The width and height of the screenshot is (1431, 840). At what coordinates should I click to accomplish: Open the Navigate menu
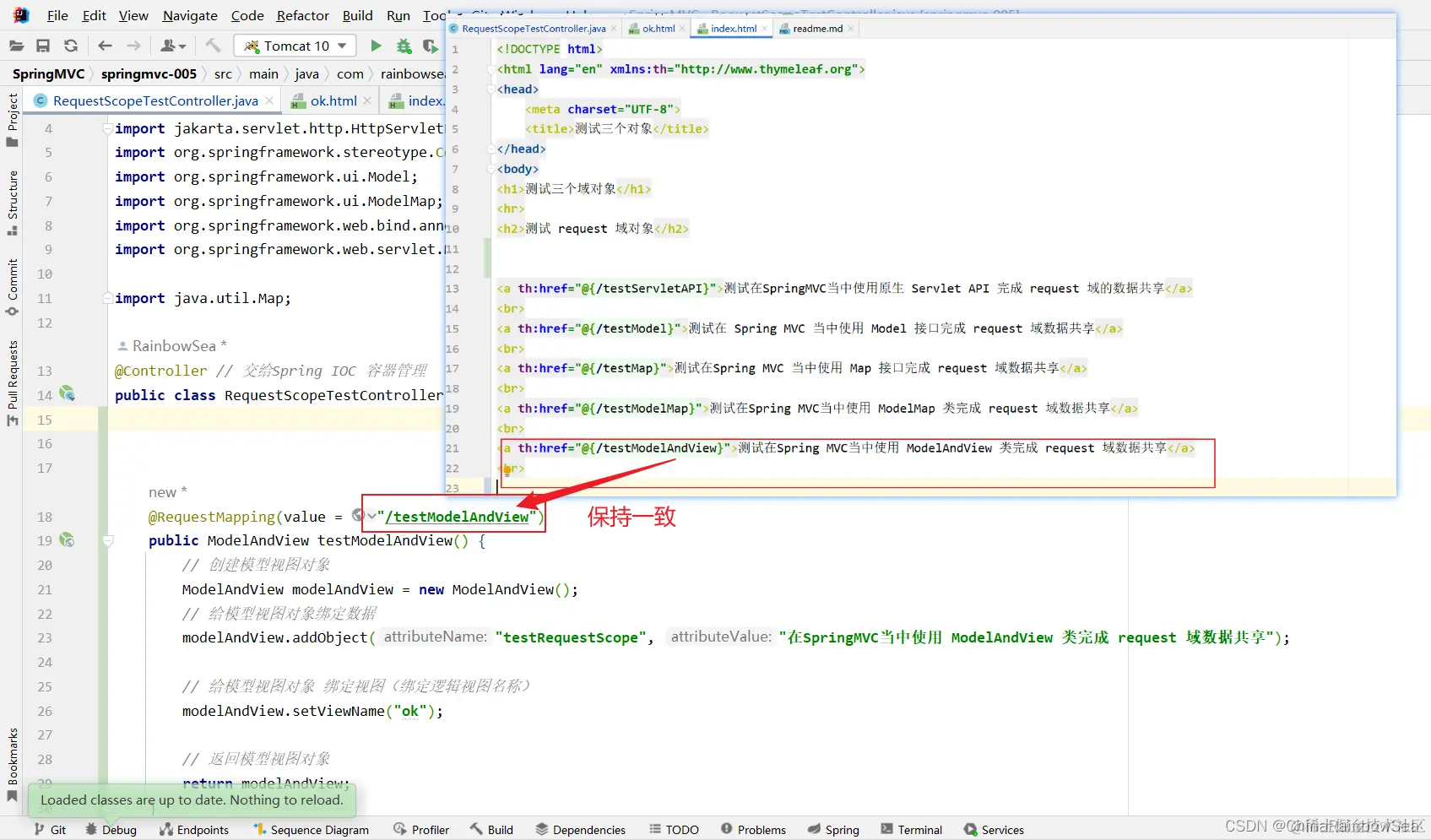[190, 15]
